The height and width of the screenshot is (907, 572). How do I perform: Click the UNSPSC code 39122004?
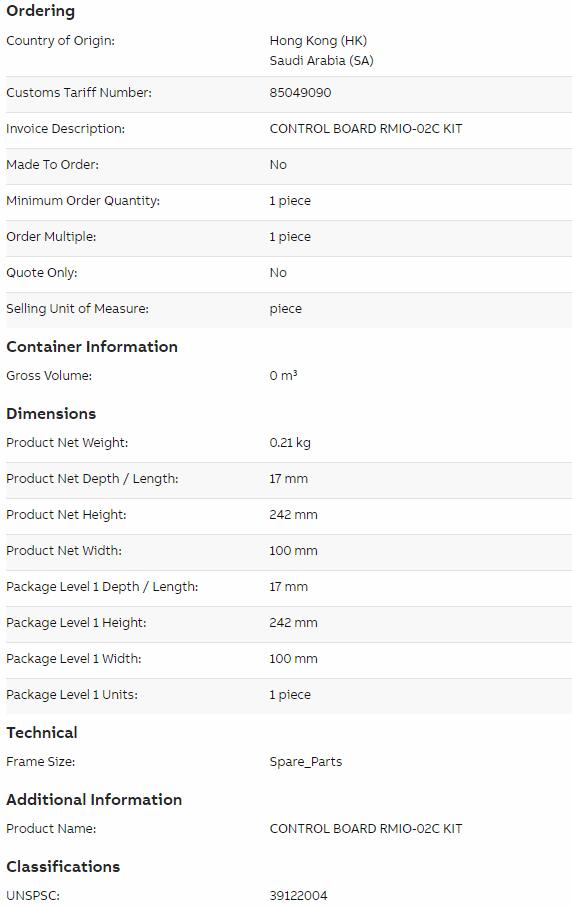tap(298, 895)
